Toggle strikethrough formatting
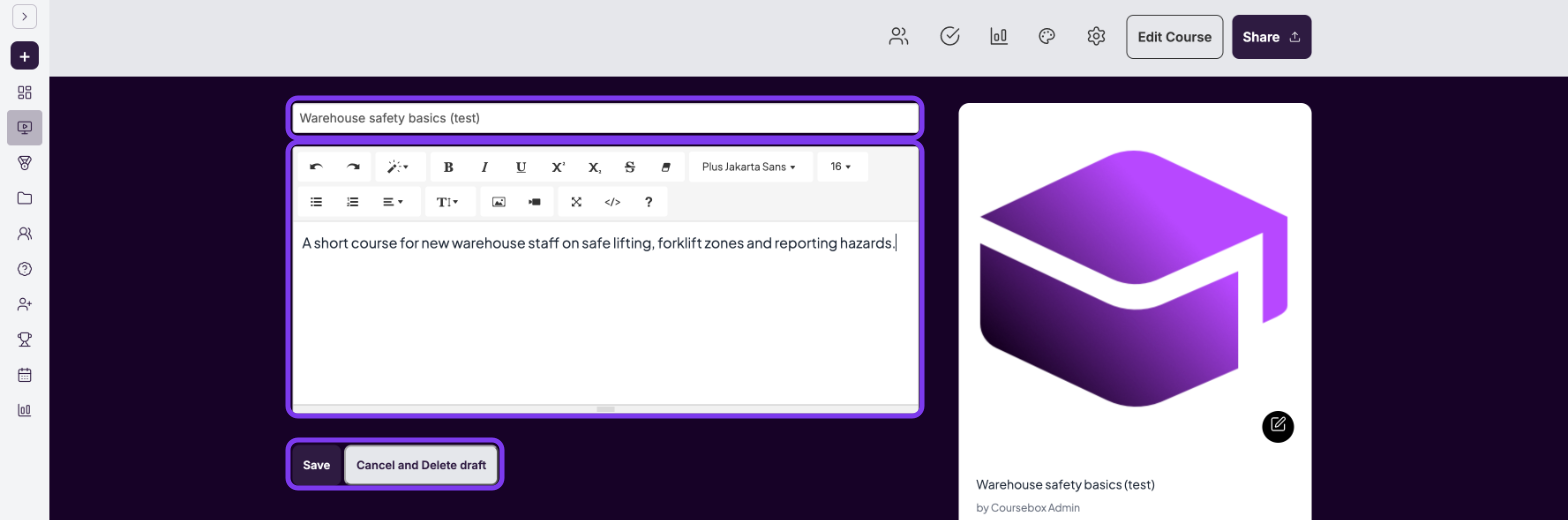The image size is (1568, 520). point(630,167)
